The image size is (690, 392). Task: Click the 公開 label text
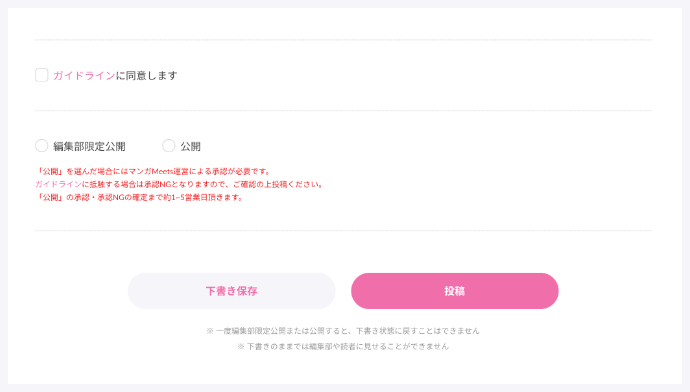[191, 147]
